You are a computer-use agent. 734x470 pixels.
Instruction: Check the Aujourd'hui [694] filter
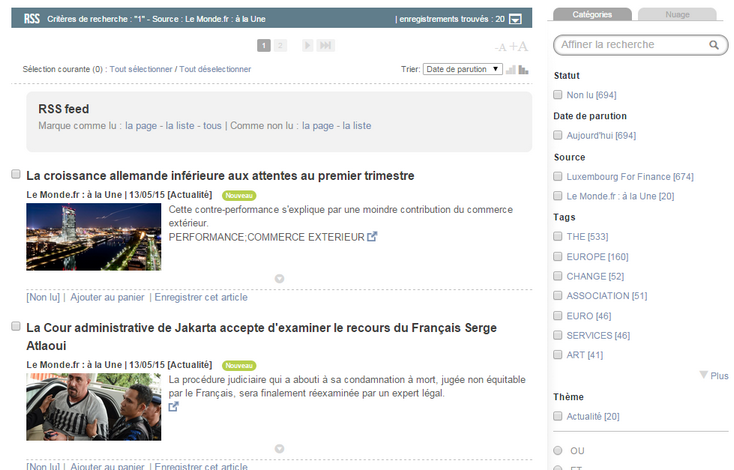(x=558, y=135)
